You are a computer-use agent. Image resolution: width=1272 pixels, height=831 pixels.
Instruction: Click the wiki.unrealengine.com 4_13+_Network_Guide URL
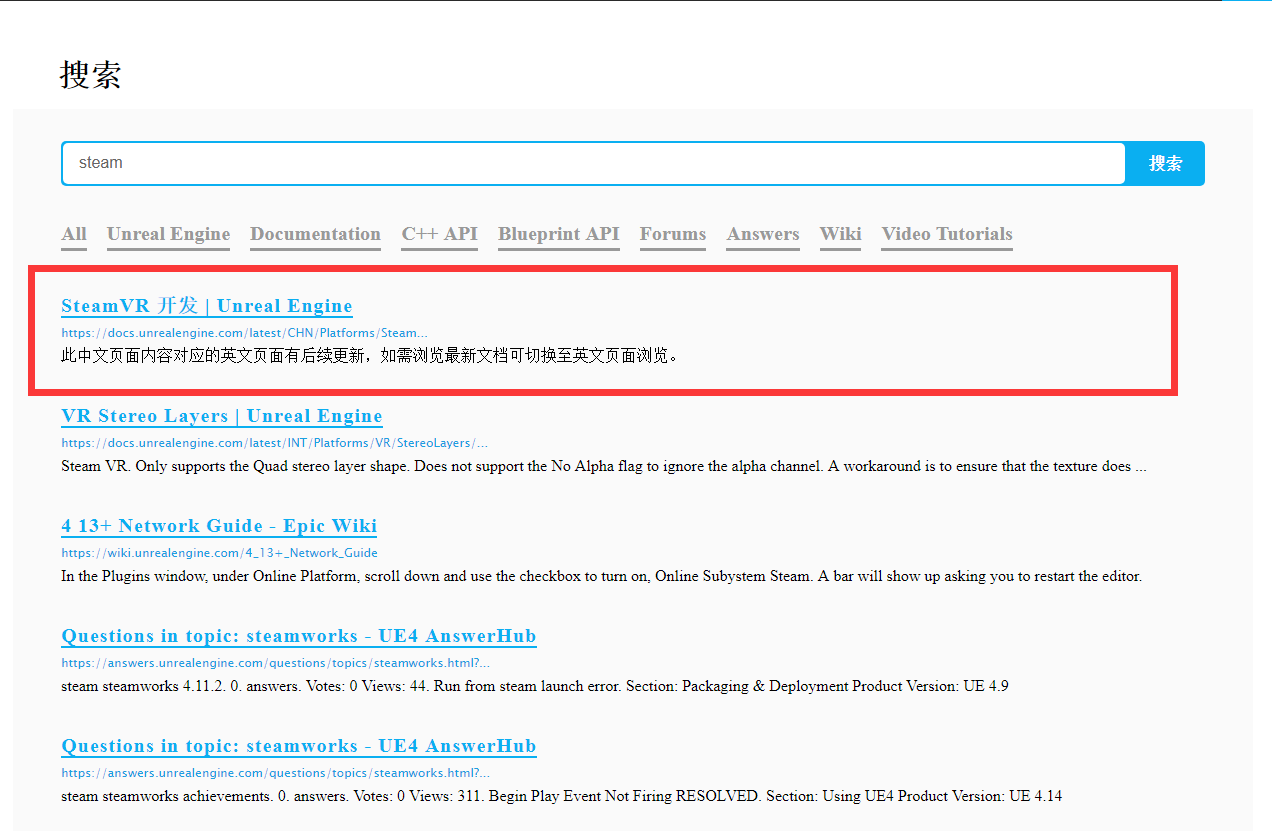219,553
